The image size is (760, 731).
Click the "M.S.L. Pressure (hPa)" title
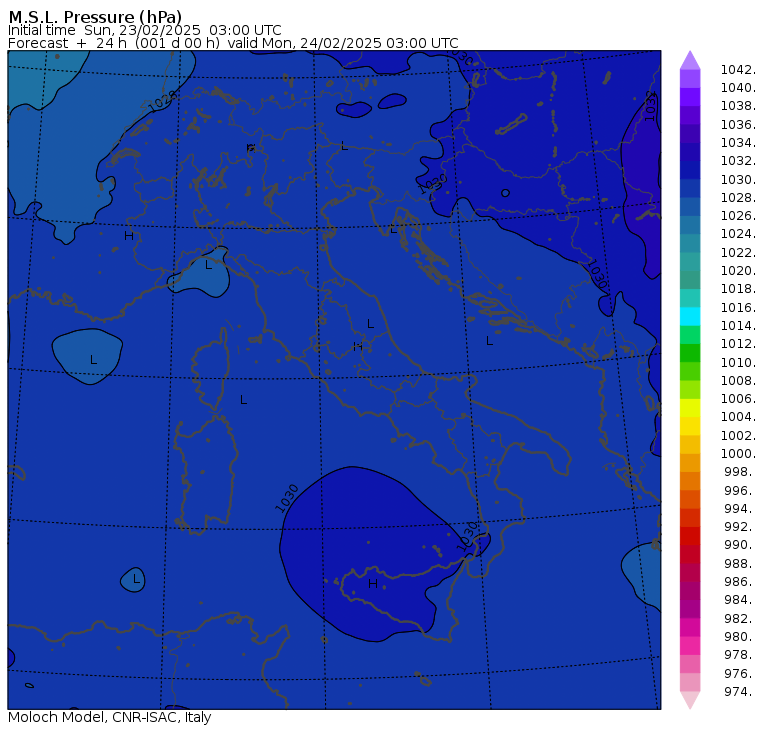click(95, 17)
